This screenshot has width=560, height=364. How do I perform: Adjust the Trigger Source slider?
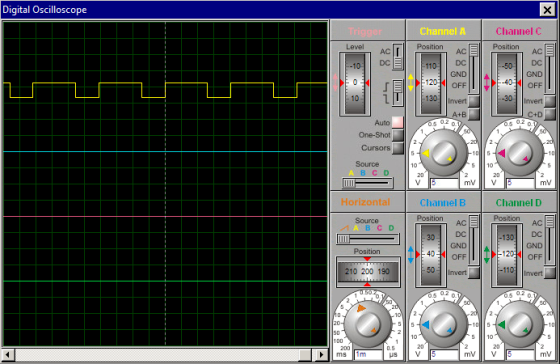[368, 183]
